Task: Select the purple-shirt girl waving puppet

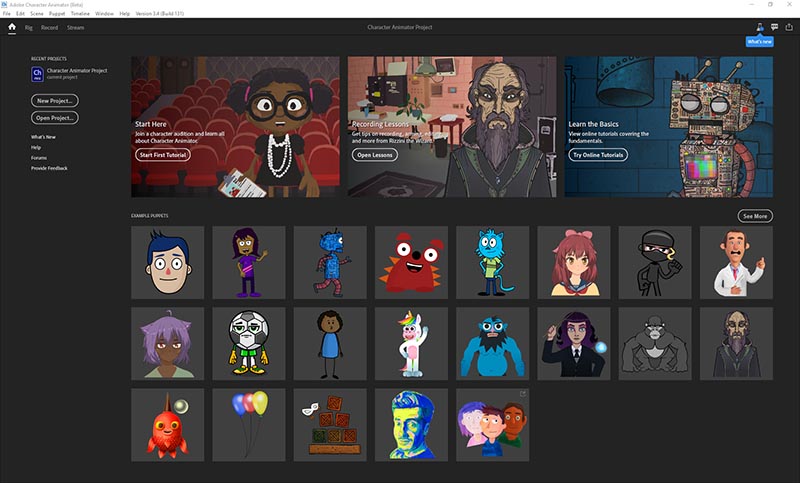Action: point(248,263)
